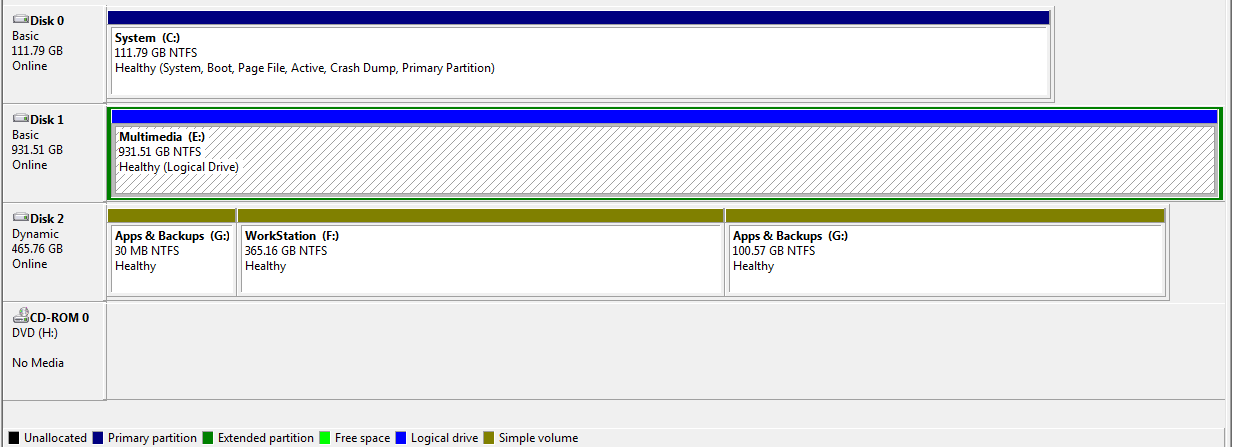1234x447 pixels.
Task: Click the olive bar above WorkStation (F:)
Action: tap(480, 216)
